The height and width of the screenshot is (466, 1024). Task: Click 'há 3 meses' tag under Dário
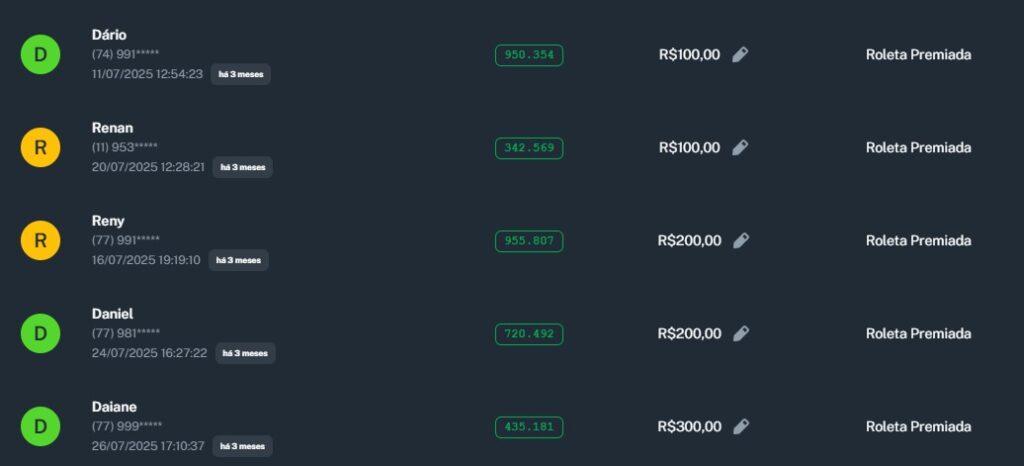tap(240, 74)
